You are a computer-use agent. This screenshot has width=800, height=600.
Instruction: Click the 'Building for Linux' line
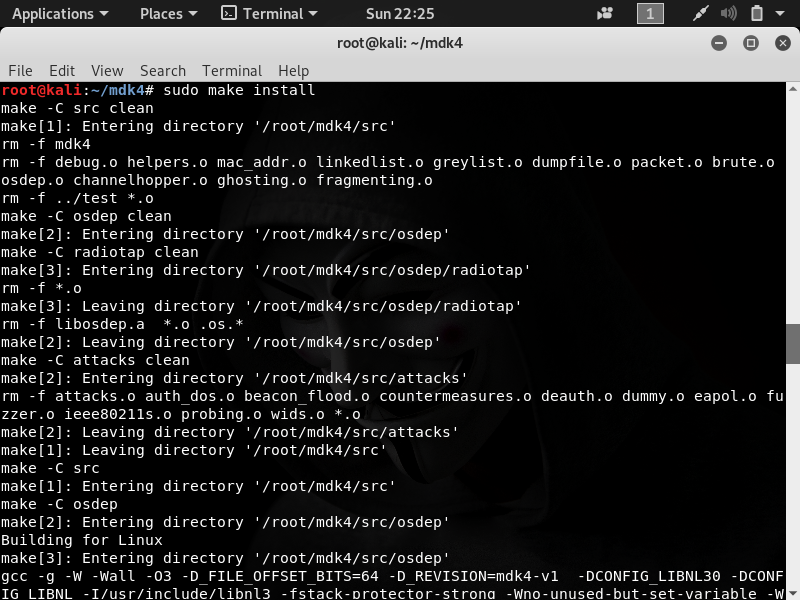point(82,540)
